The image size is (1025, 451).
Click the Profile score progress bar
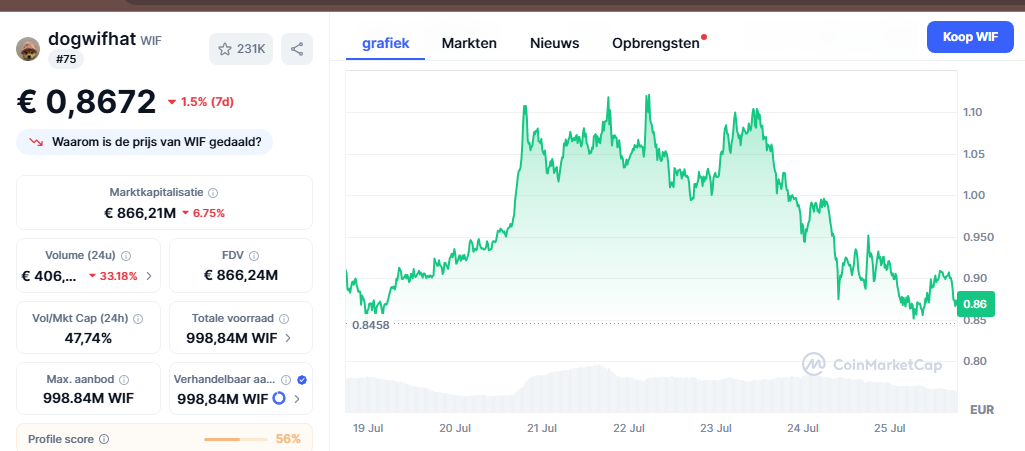pyautogui.click(x=235, y=439)
